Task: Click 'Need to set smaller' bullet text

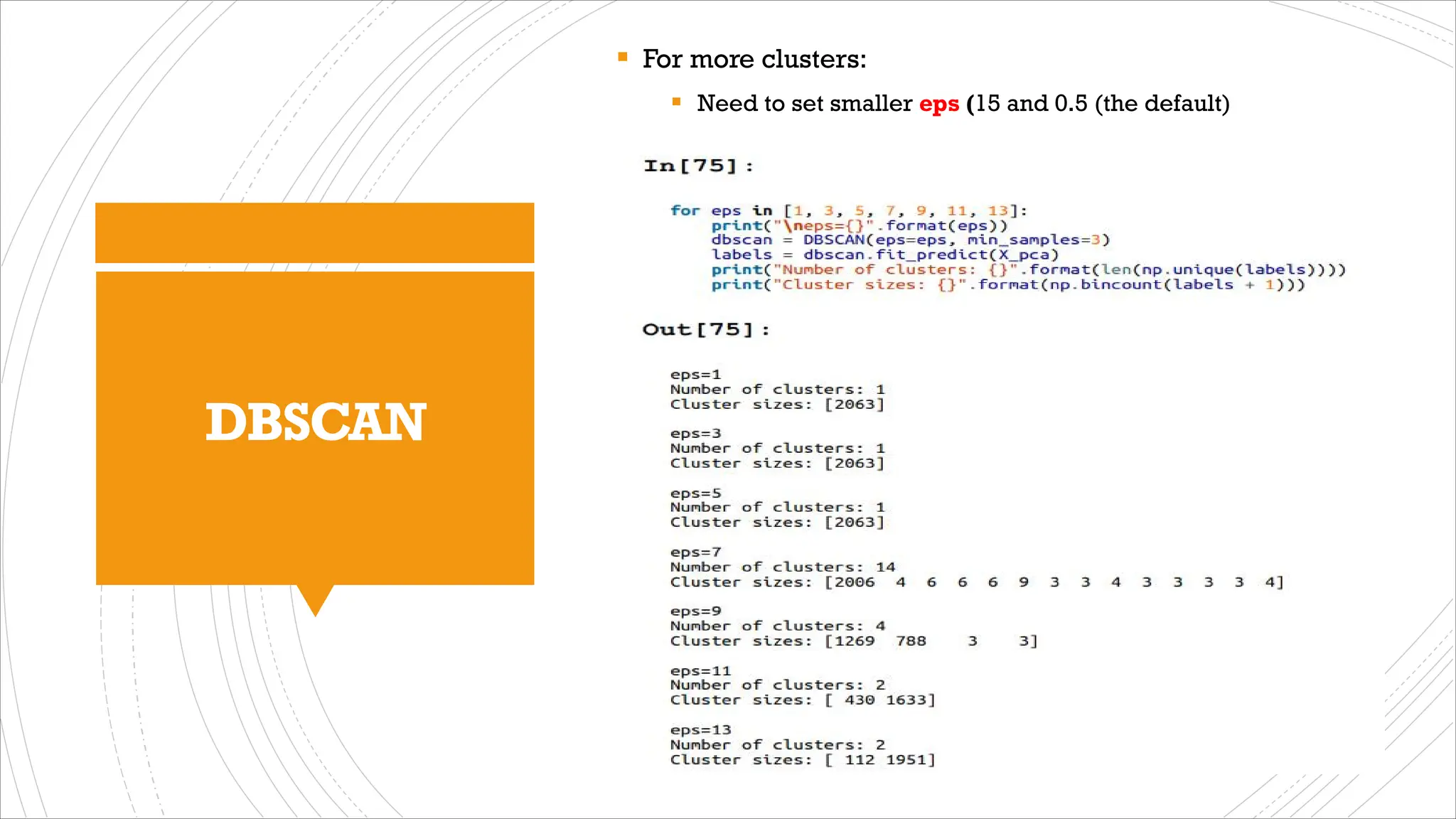Action: pyautogui.click(x=805, y=104)
